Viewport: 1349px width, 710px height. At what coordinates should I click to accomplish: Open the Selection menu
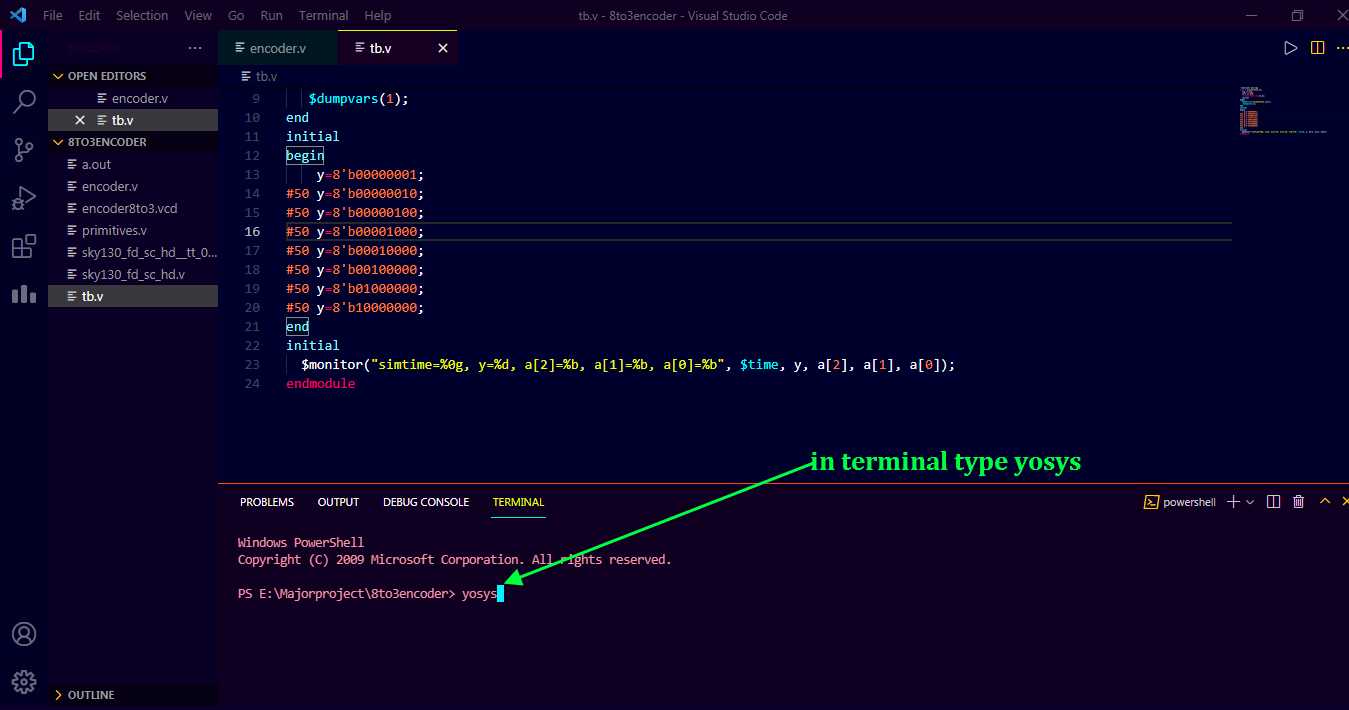[x=142, y=15]
